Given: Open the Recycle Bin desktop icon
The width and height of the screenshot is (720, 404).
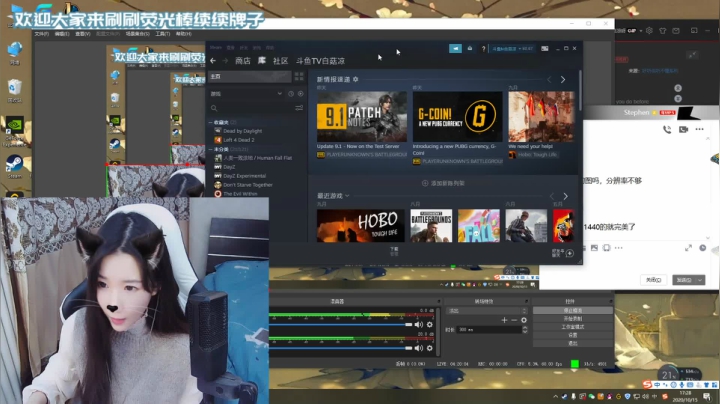Looking at the screenshot, I should click(14, 90).
